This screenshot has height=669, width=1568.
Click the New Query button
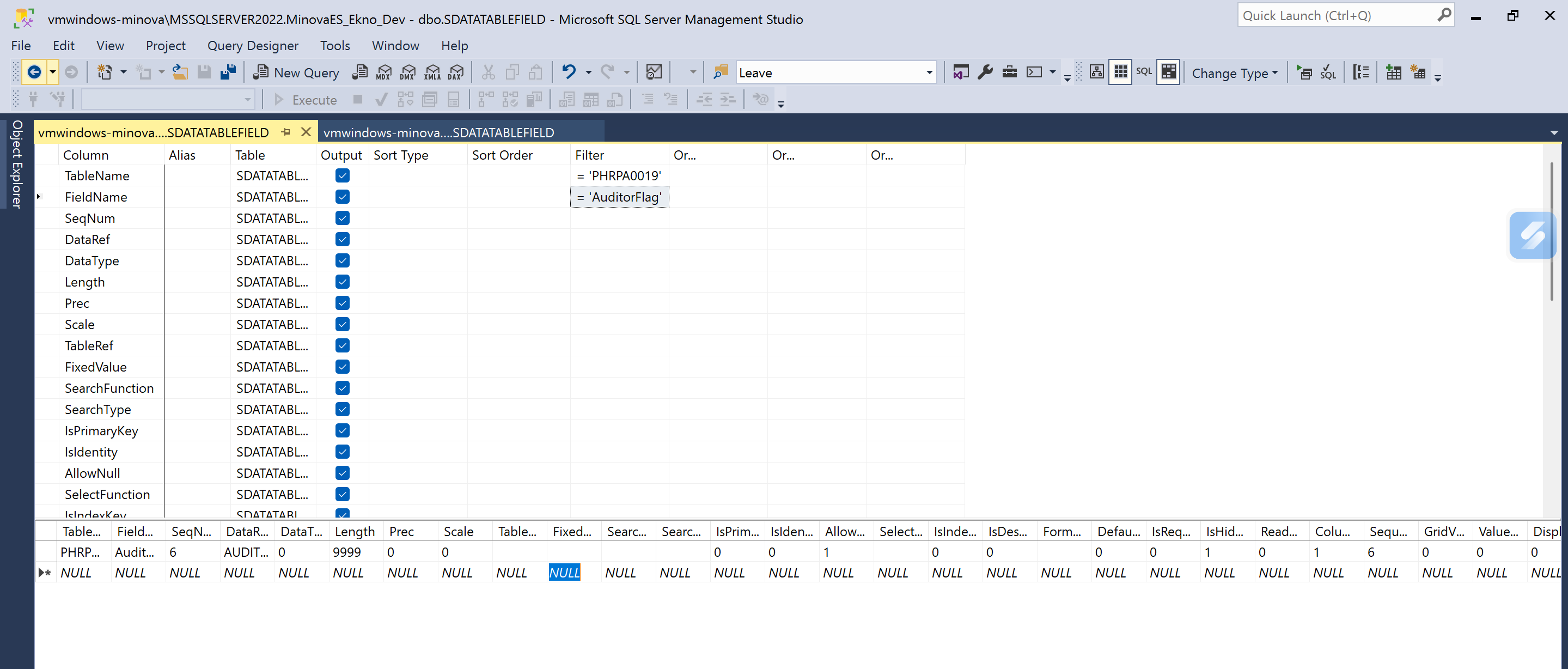click(x=296, y=72)
